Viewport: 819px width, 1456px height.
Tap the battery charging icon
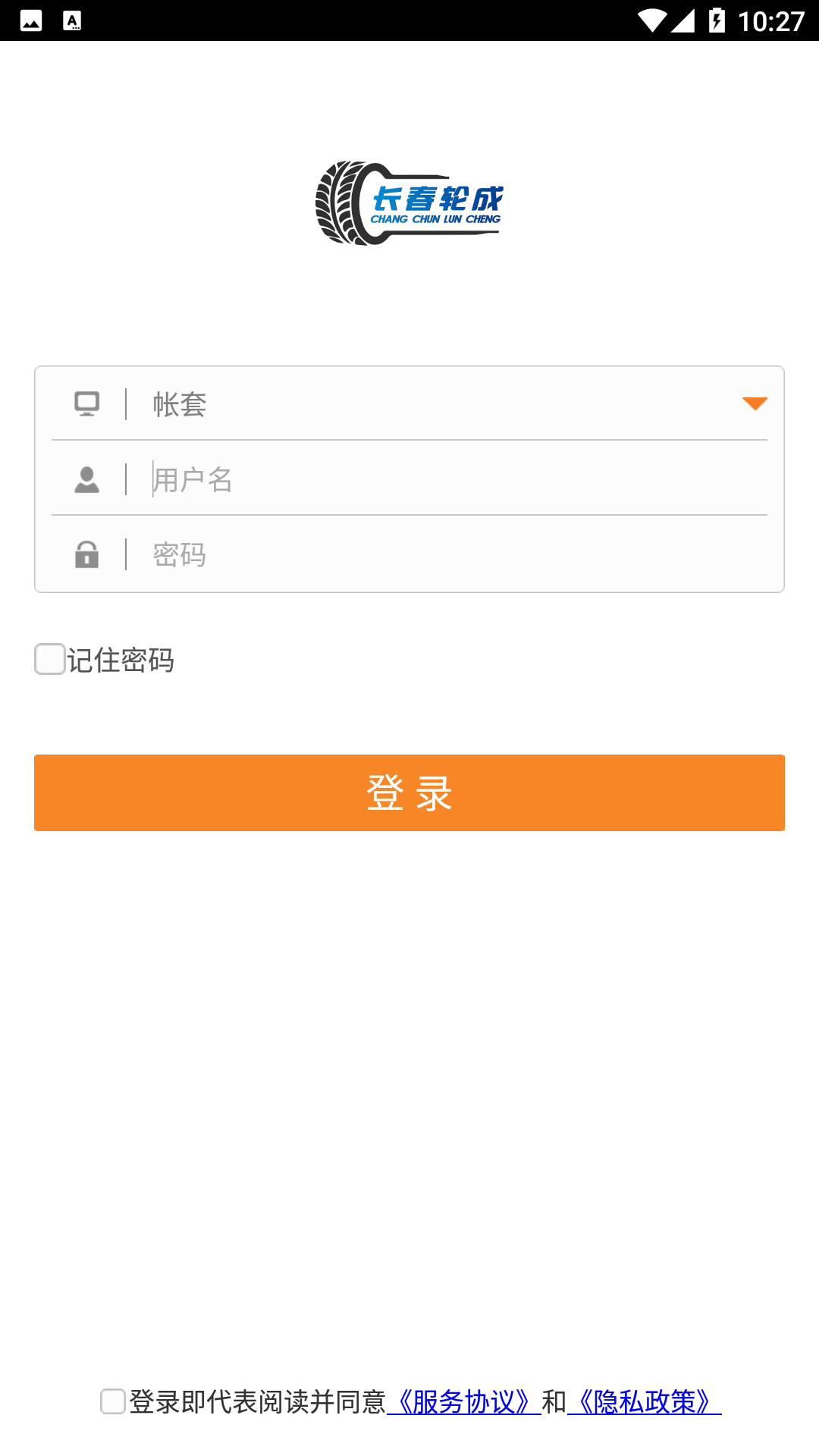716,20
